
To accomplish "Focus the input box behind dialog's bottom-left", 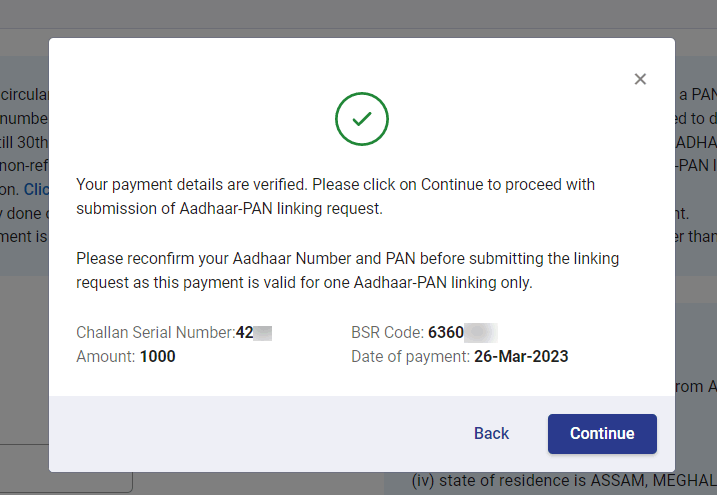I will 66,468.
